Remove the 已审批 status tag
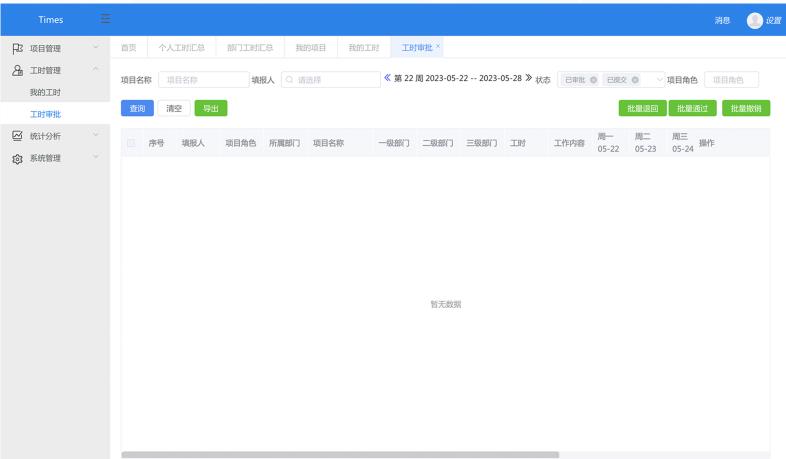 pos(593,80)
